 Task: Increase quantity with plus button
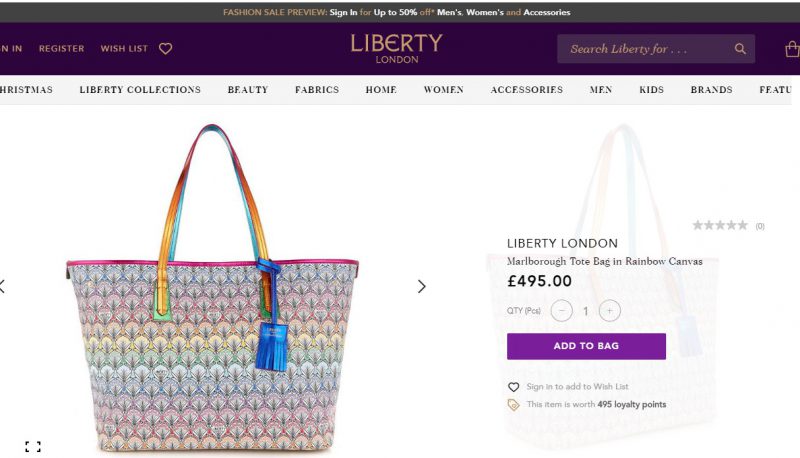point(610,311)
